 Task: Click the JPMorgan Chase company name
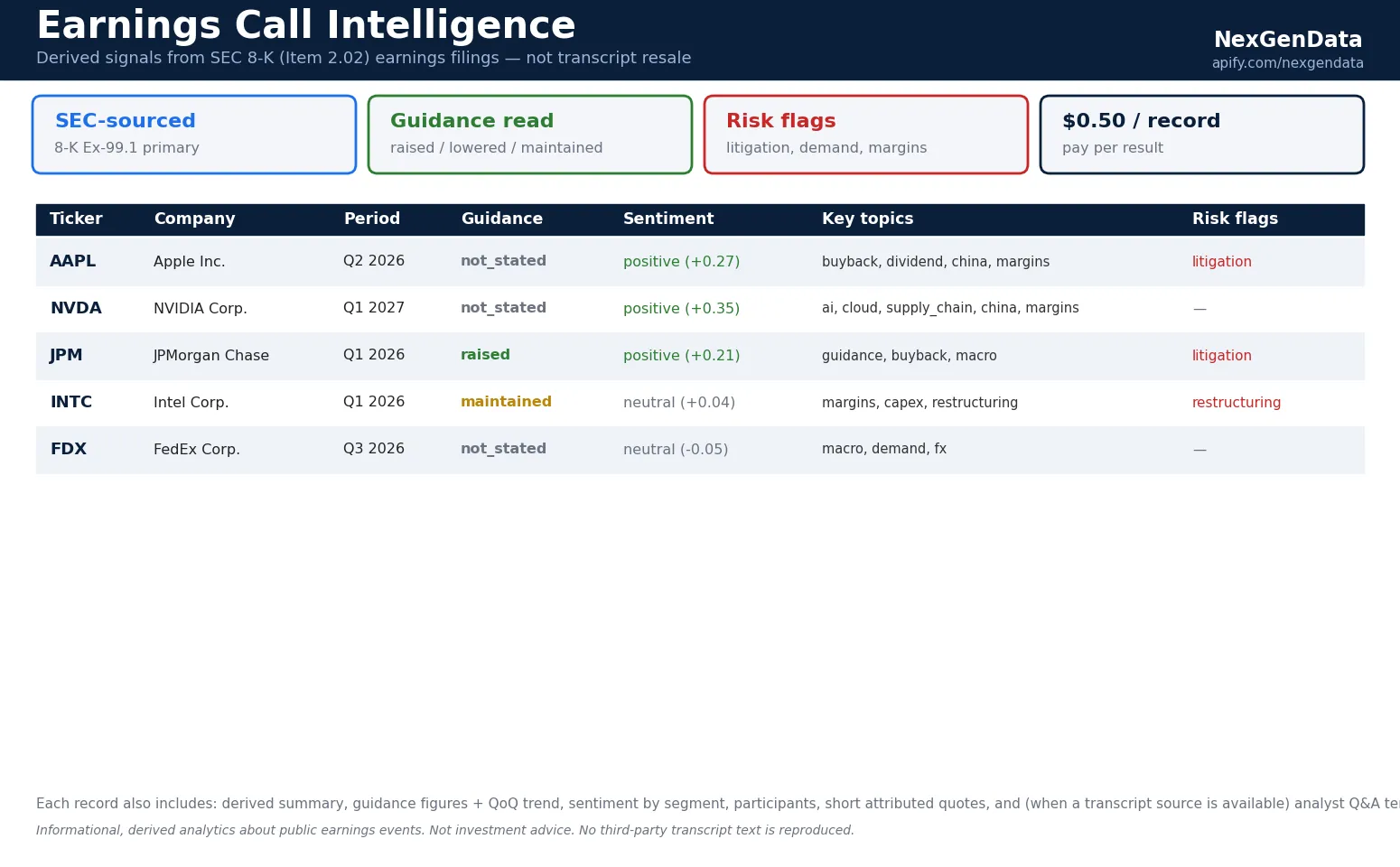211,355
